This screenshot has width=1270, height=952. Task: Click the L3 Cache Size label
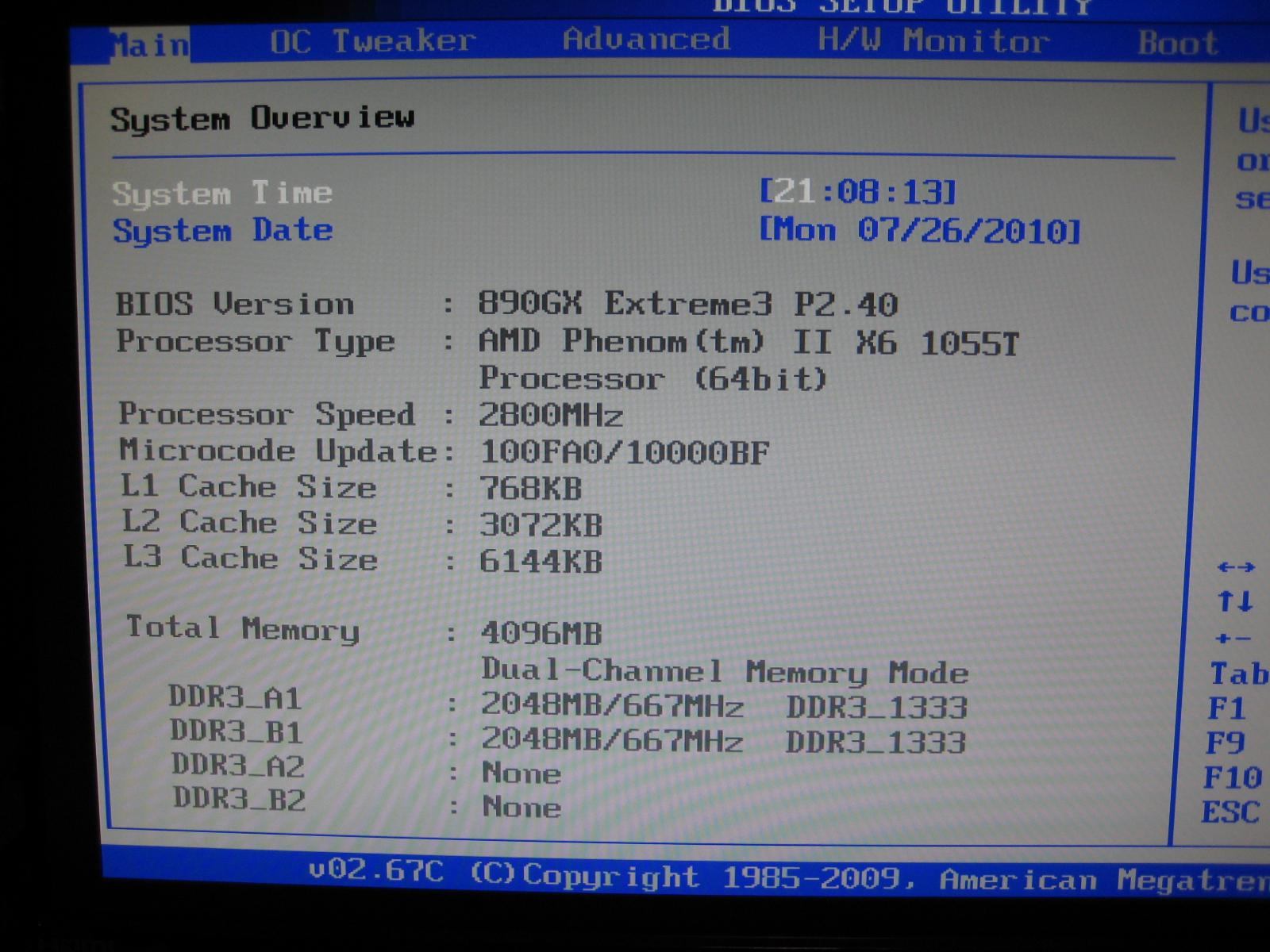(250, 558)
